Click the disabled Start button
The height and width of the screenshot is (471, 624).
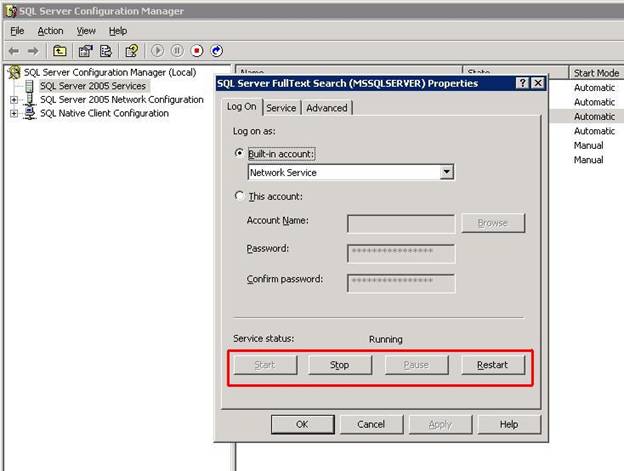pyautogui.click(x=265, y=365)
